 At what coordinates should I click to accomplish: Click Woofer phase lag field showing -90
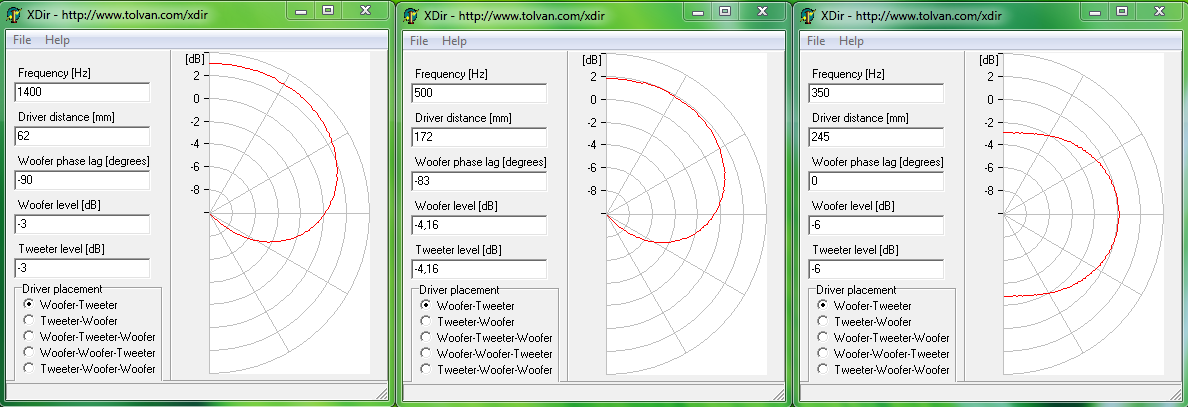[x=82, y=180]
